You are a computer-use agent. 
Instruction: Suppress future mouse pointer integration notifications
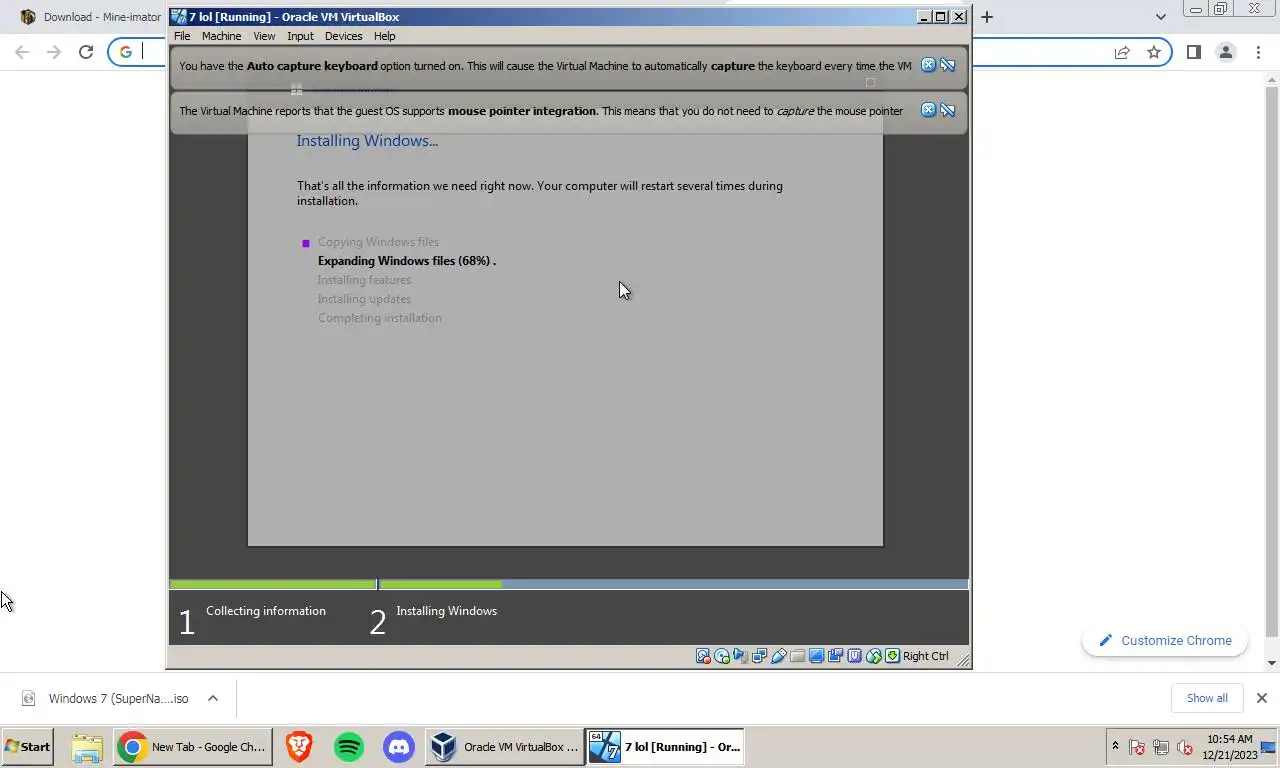coord(947,110)
